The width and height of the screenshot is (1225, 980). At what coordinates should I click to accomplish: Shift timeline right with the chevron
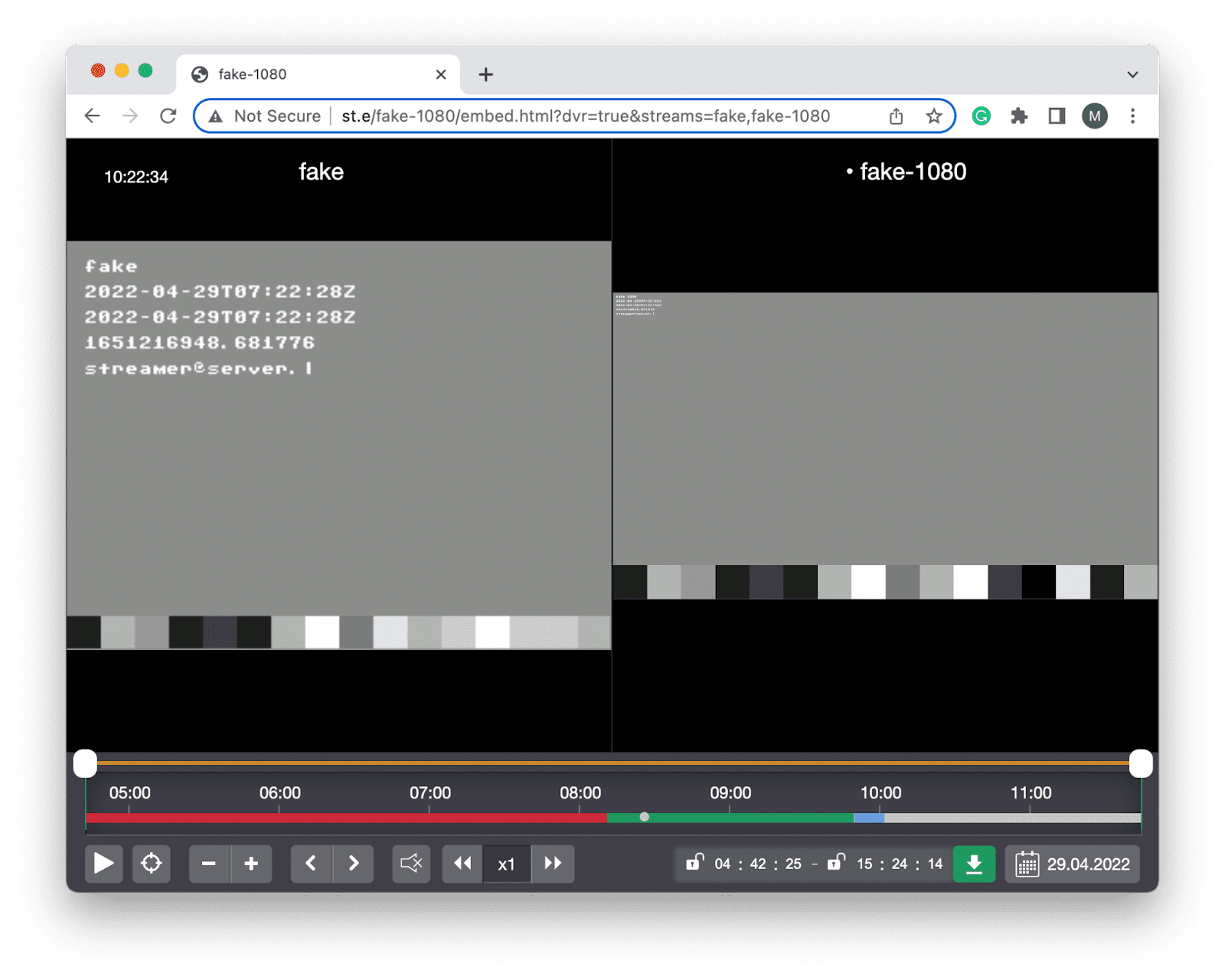[354, 864]
